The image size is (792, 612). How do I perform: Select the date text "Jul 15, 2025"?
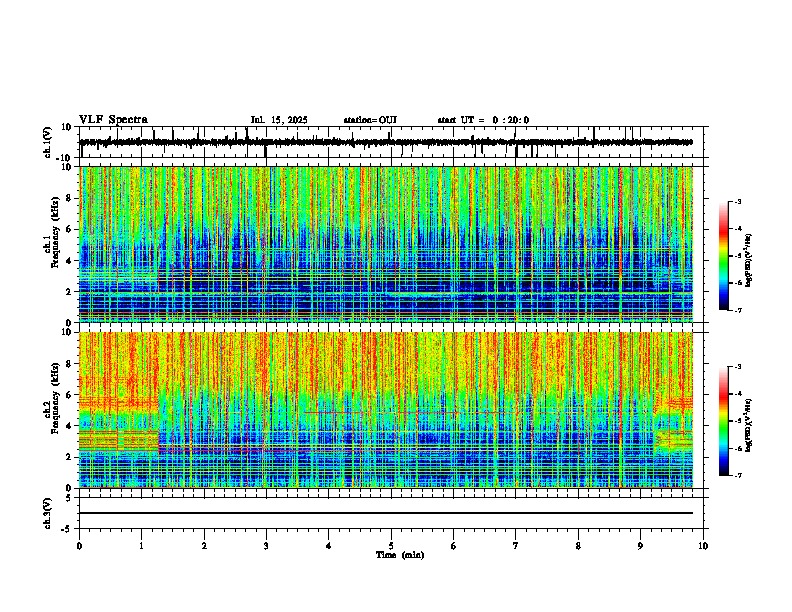279,120
